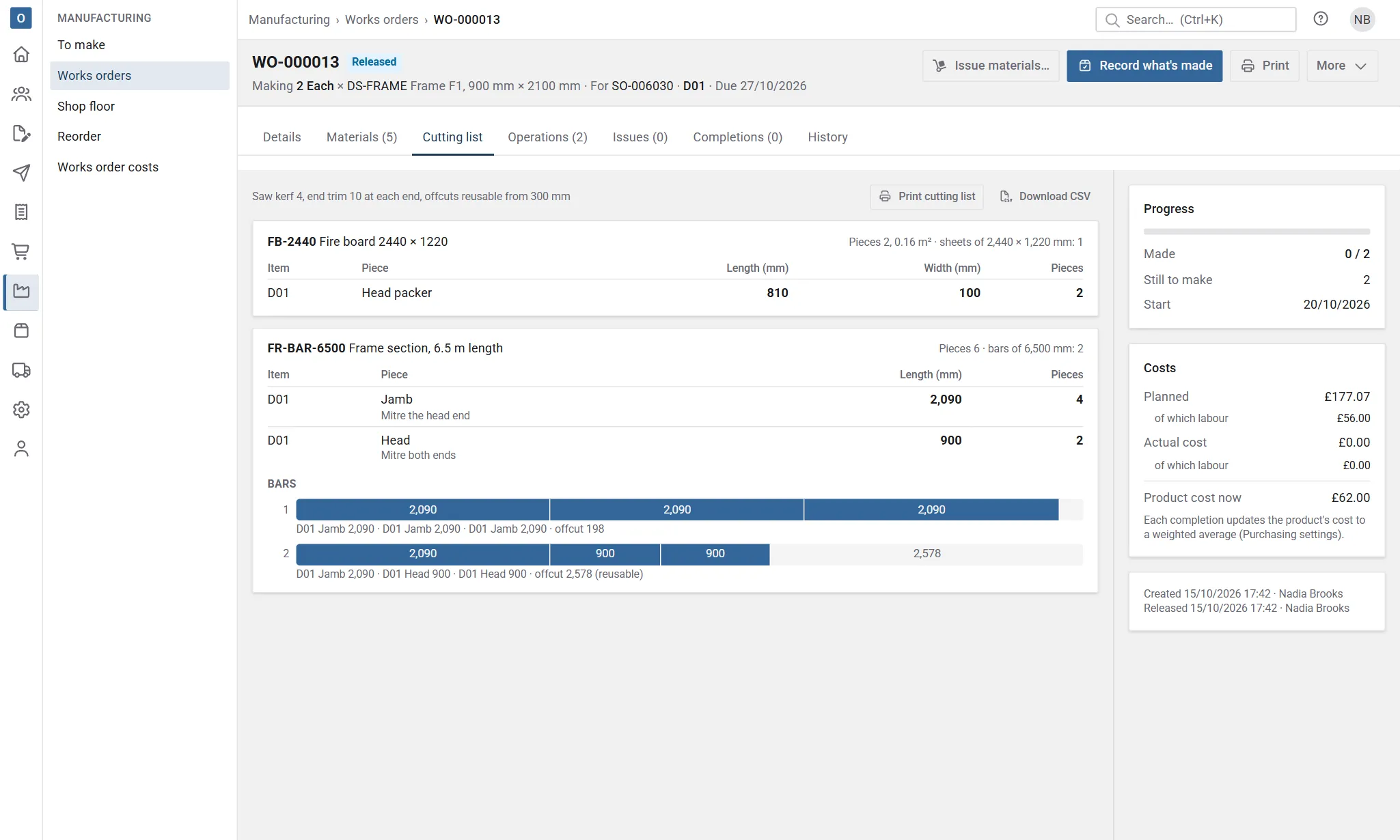Open the delivery truck icon
The height and width of the screenshot is (840, 1400).
point(21,370)
